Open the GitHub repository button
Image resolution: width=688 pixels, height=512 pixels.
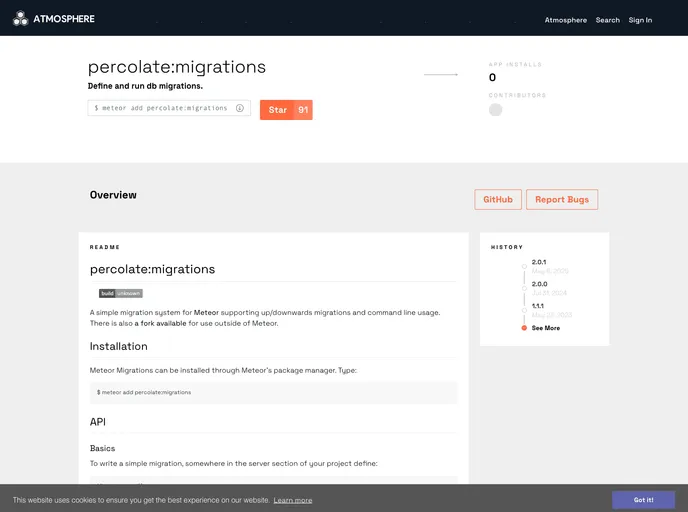click(x=498, y=200)
